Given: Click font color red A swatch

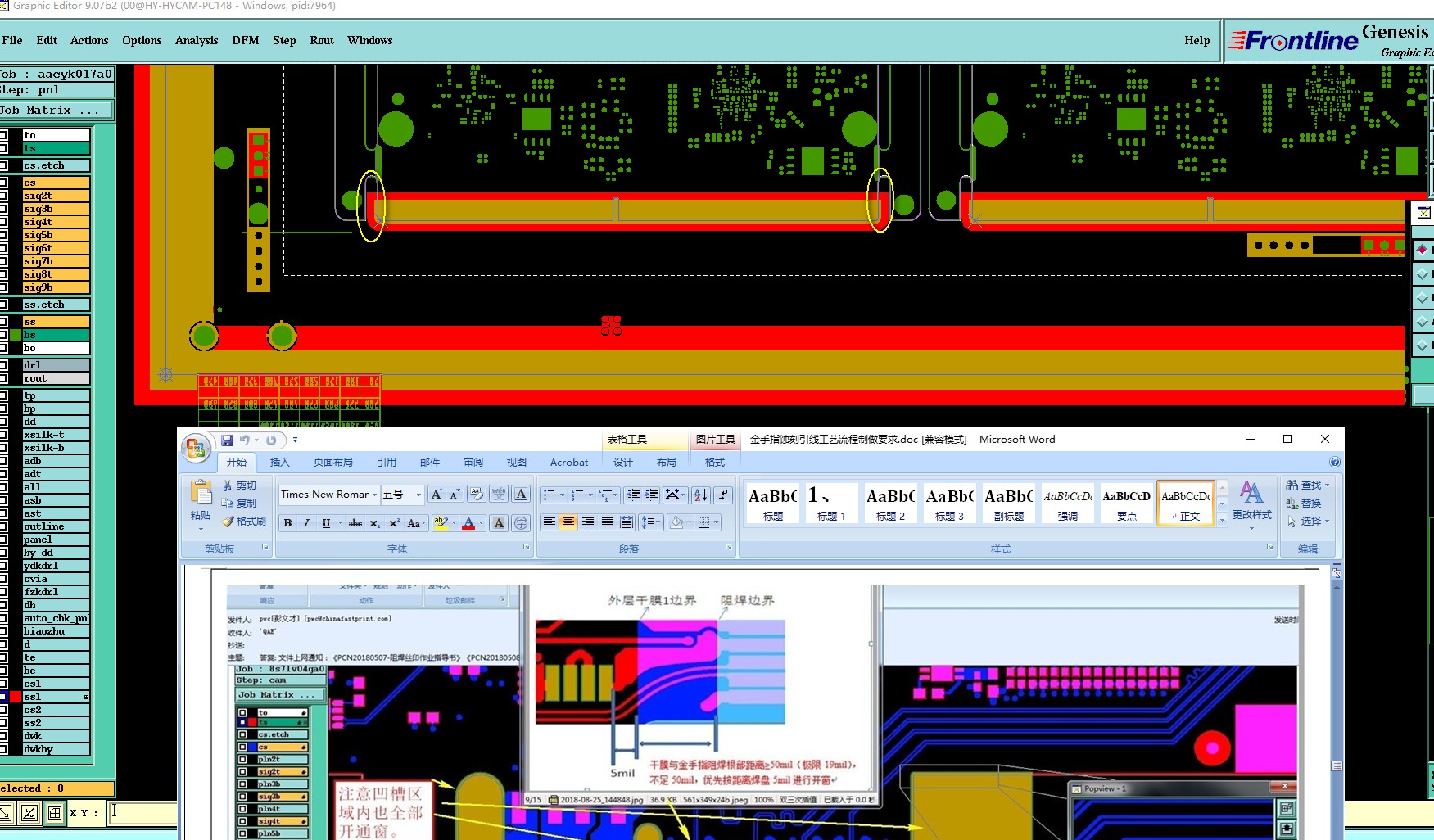Looking at the screenshot, I should click(x=468, y=523).
